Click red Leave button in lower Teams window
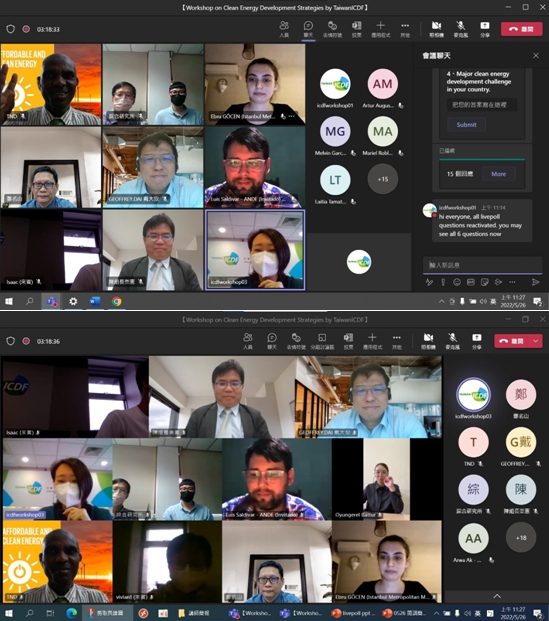The width and height of the screenshot is (549, 621). (511, 341)
